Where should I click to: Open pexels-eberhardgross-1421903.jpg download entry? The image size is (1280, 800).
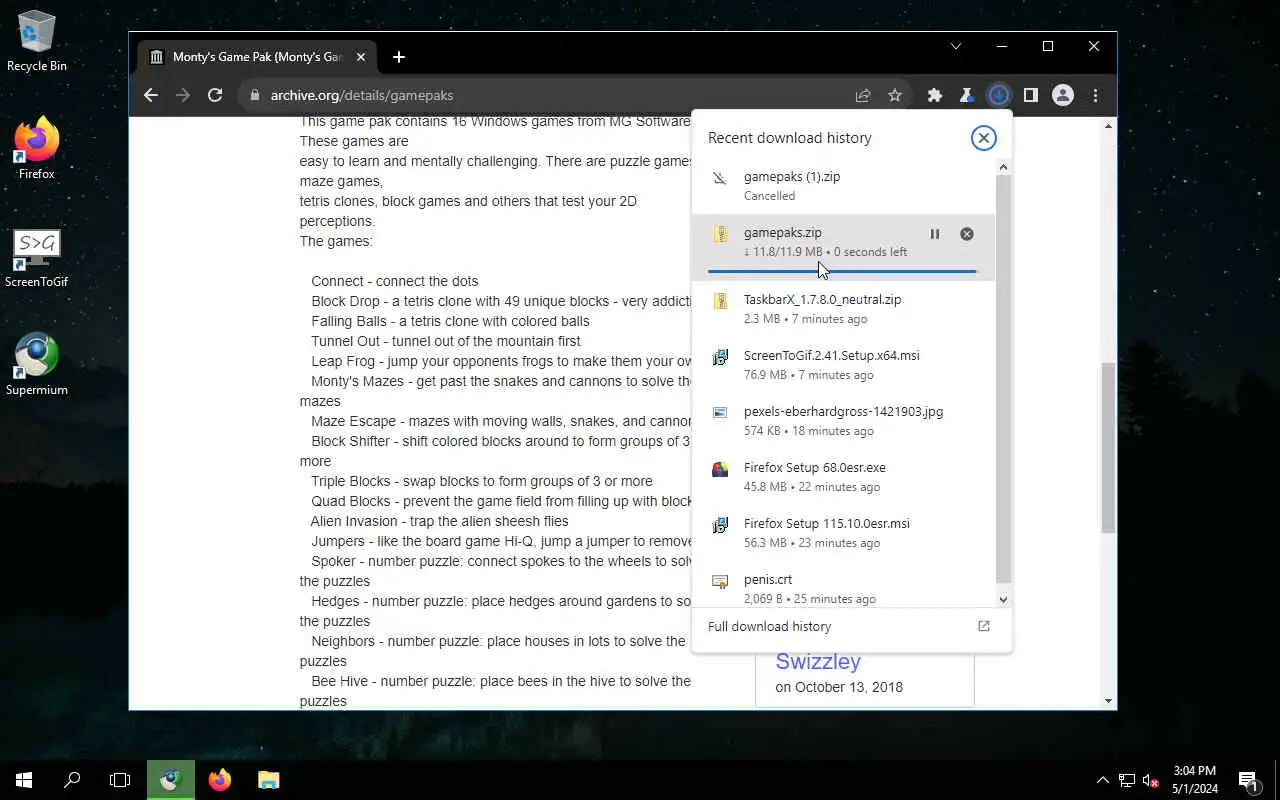point(844,421)
